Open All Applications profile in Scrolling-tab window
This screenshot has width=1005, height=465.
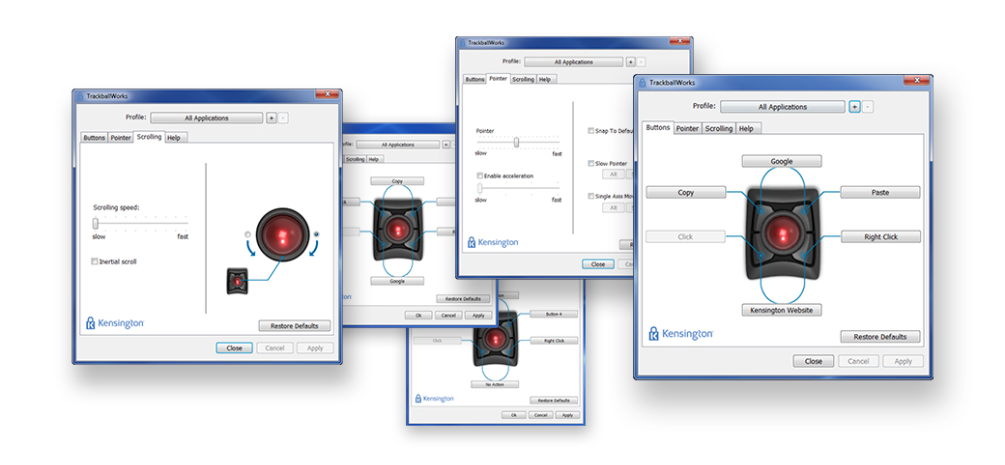pos(206,118)
